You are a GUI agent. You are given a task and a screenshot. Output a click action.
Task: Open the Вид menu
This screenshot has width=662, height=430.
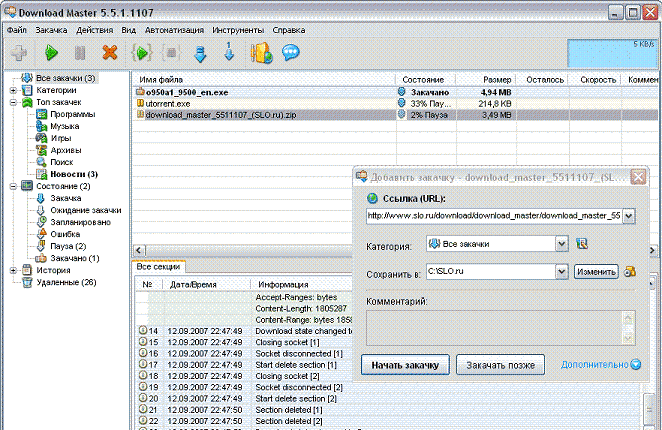[128, 30]
